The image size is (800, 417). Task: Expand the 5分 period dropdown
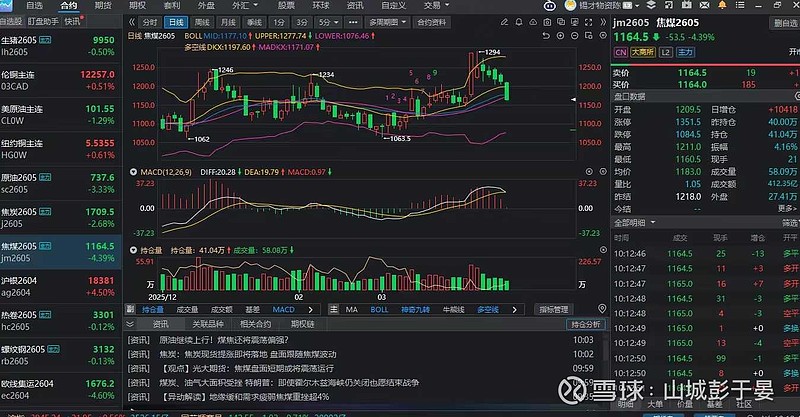pos(329,22)
